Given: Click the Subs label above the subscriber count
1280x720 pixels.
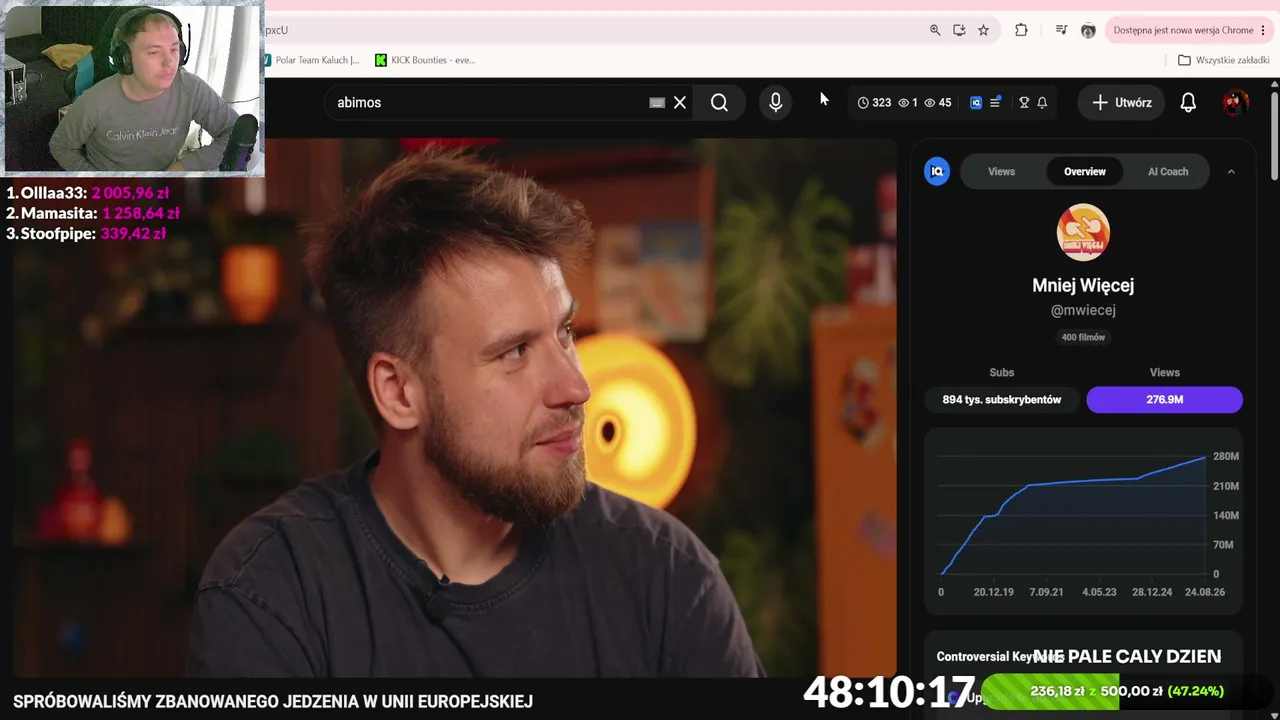Looking at the screenshot, I should point(1002,372).
